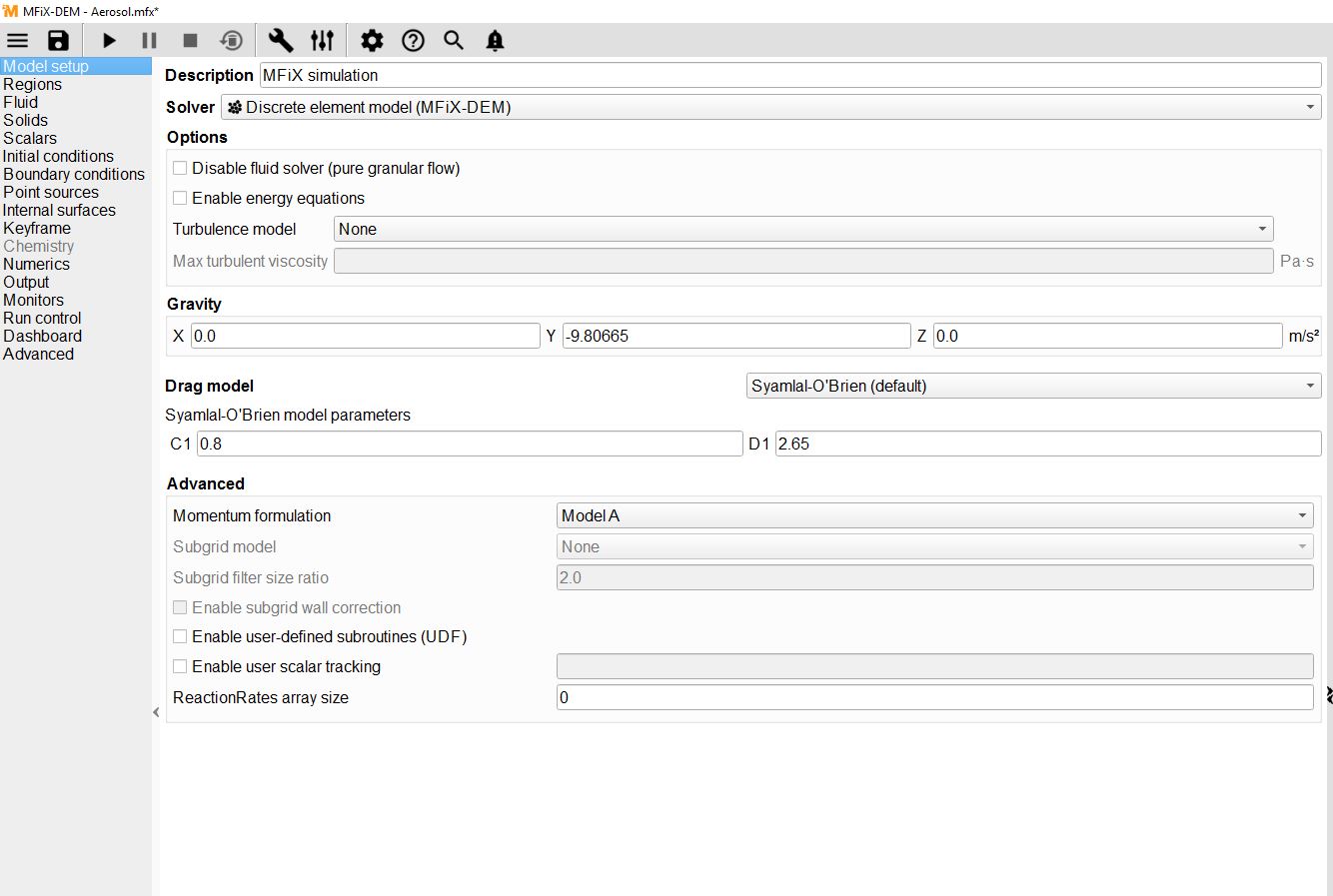
Task: Click the 'Options' section heading
Action: [x=197, y=137]
